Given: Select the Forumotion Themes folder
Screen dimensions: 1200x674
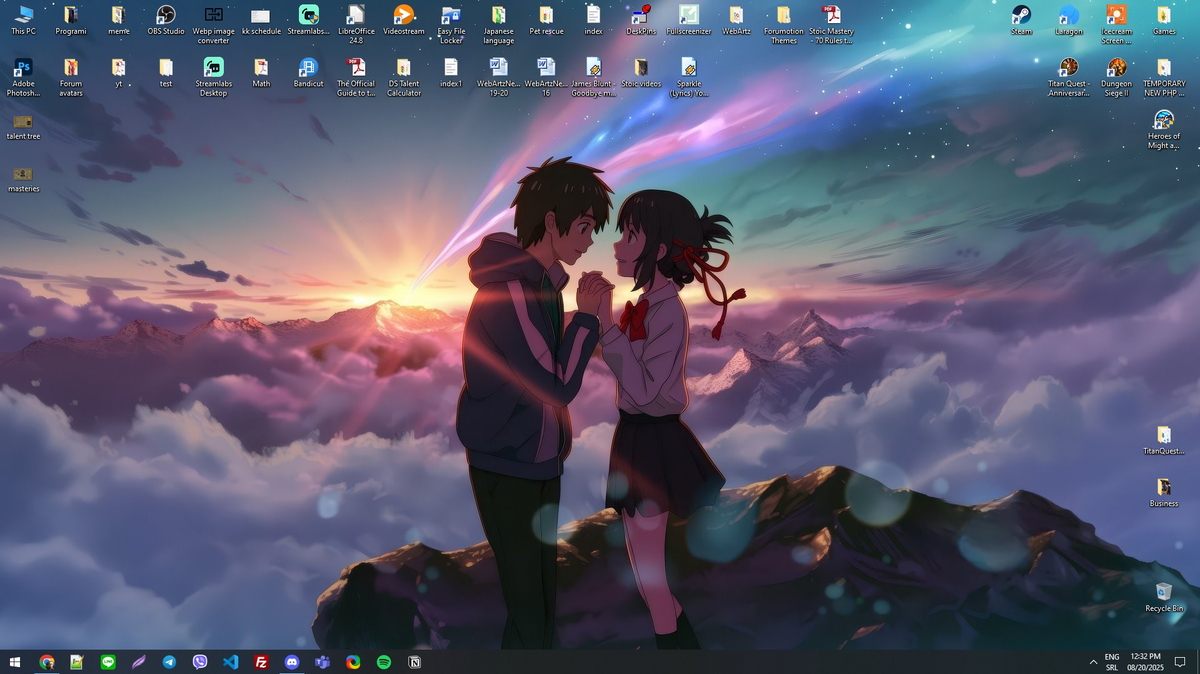Looking at the screenshot, I should pyautogui.click(x=784, y=25).
